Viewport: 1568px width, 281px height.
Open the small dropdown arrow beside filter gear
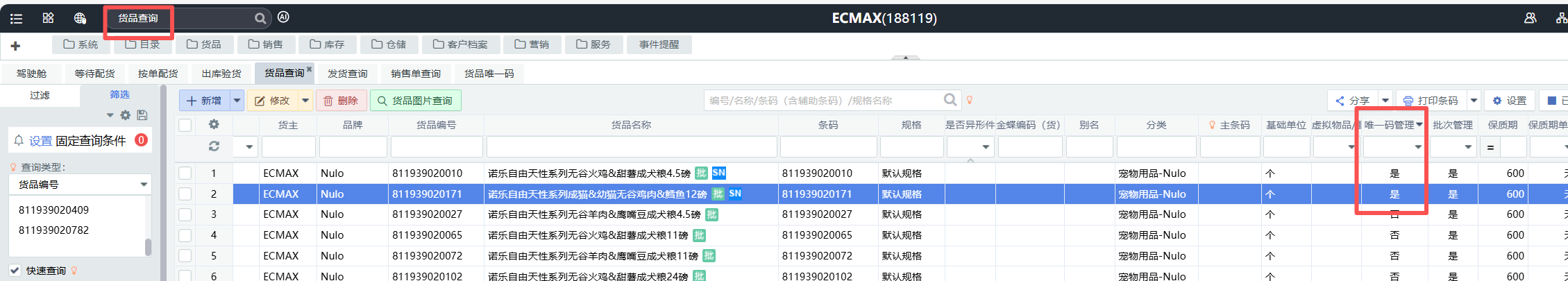(110, 115)
